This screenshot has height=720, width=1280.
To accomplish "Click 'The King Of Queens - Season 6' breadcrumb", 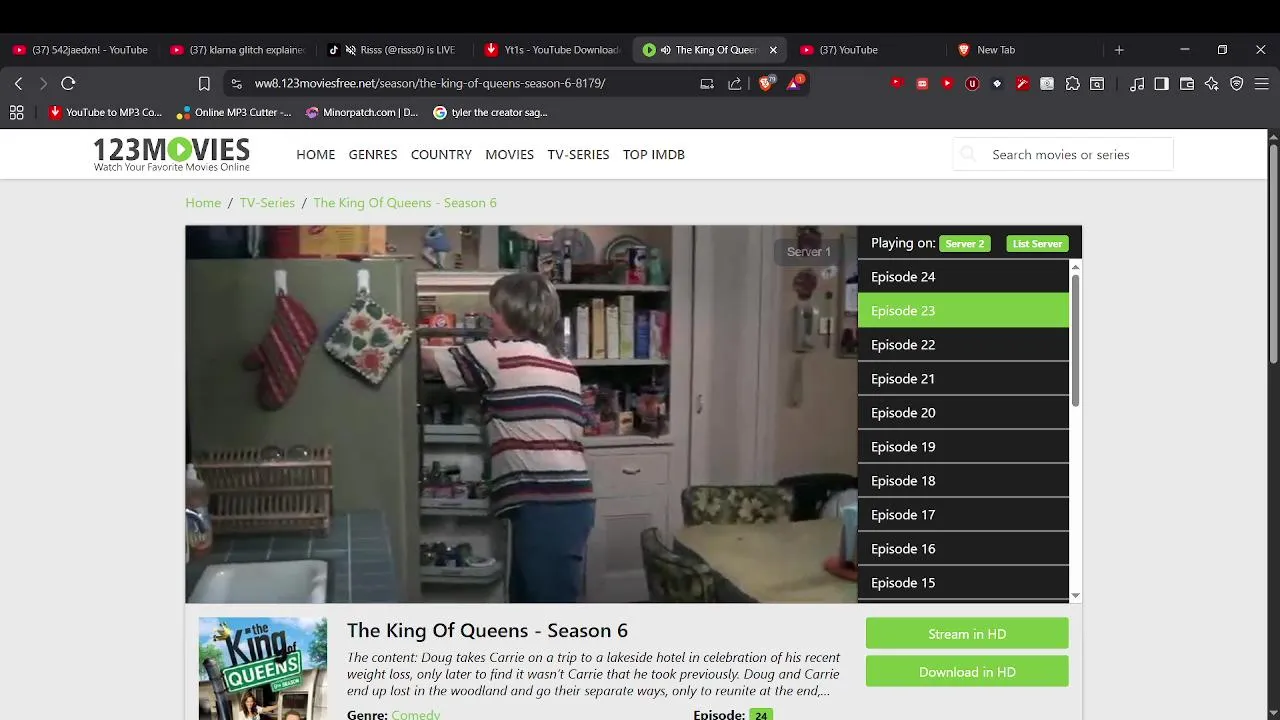I will pyautogui.click(x=405, y=203).
